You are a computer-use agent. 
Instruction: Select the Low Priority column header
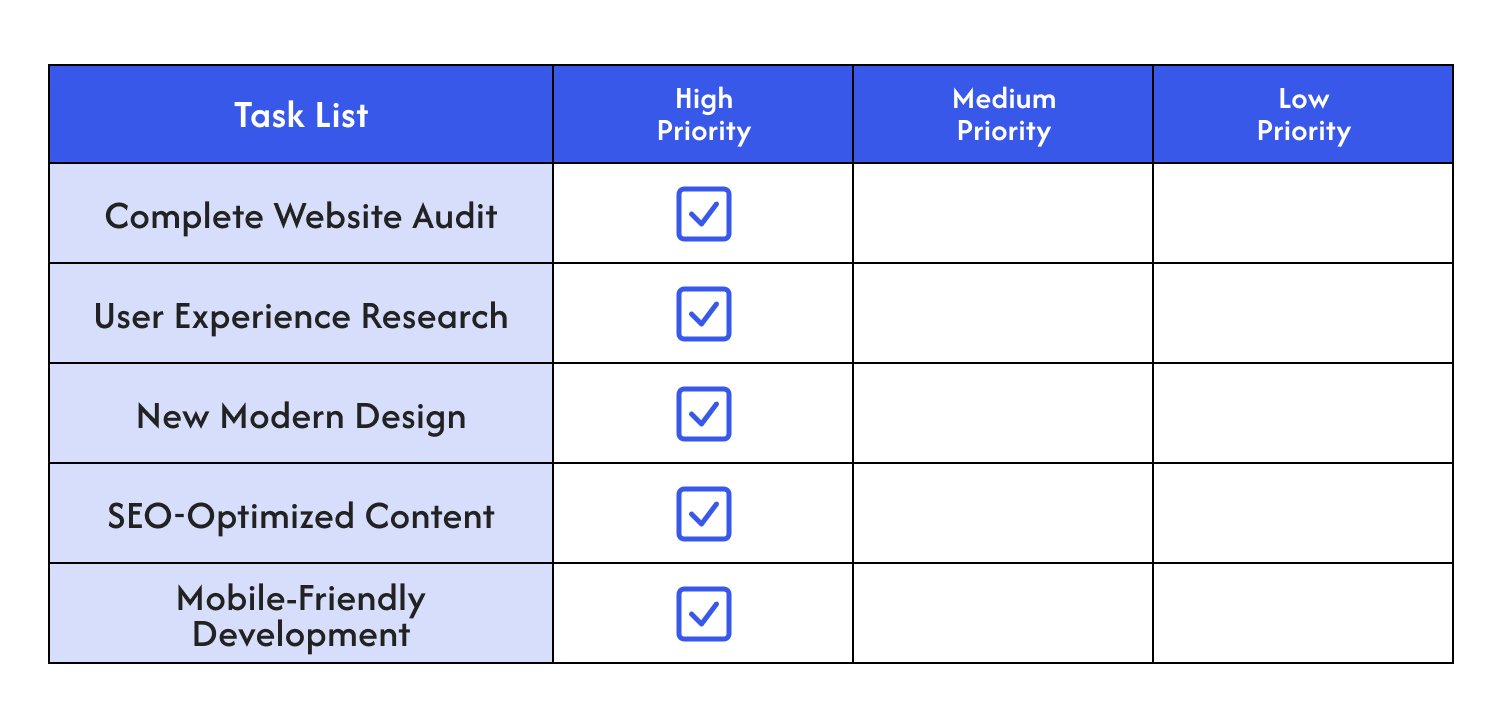[x=1303, y=114]
